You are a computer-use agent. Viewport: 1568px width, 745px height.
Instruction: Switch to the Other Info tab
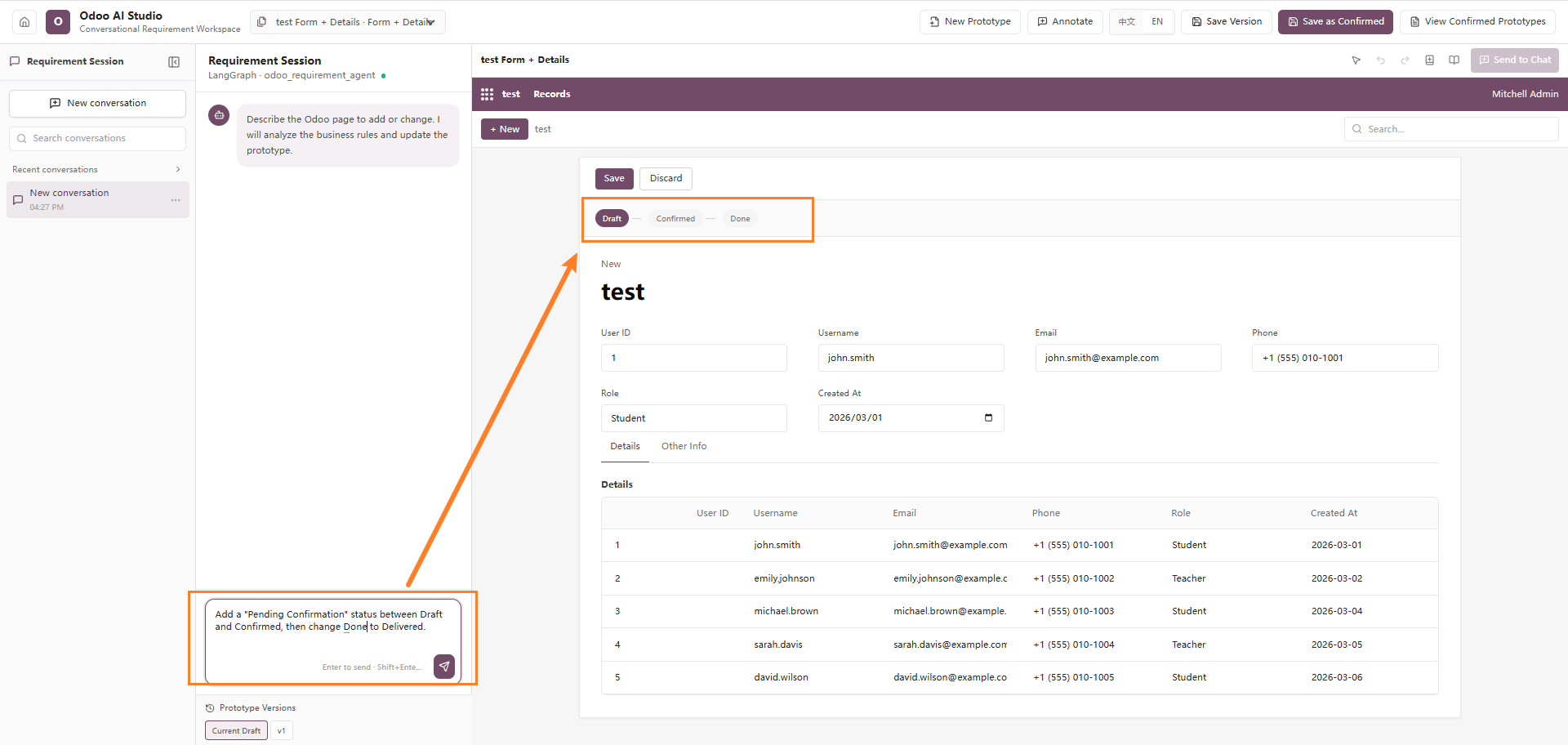click(684, 447)
